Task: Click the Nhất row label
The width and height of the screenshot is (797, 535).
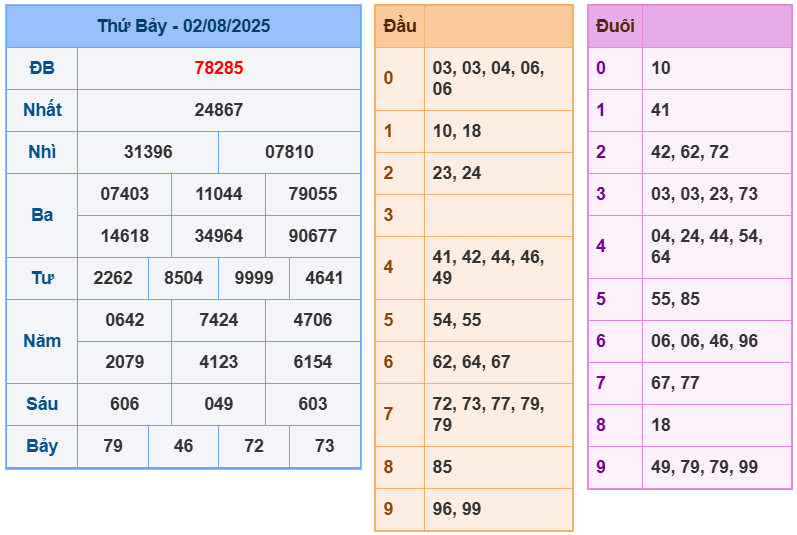Action: pyautogui.click(x=42, y=110)
